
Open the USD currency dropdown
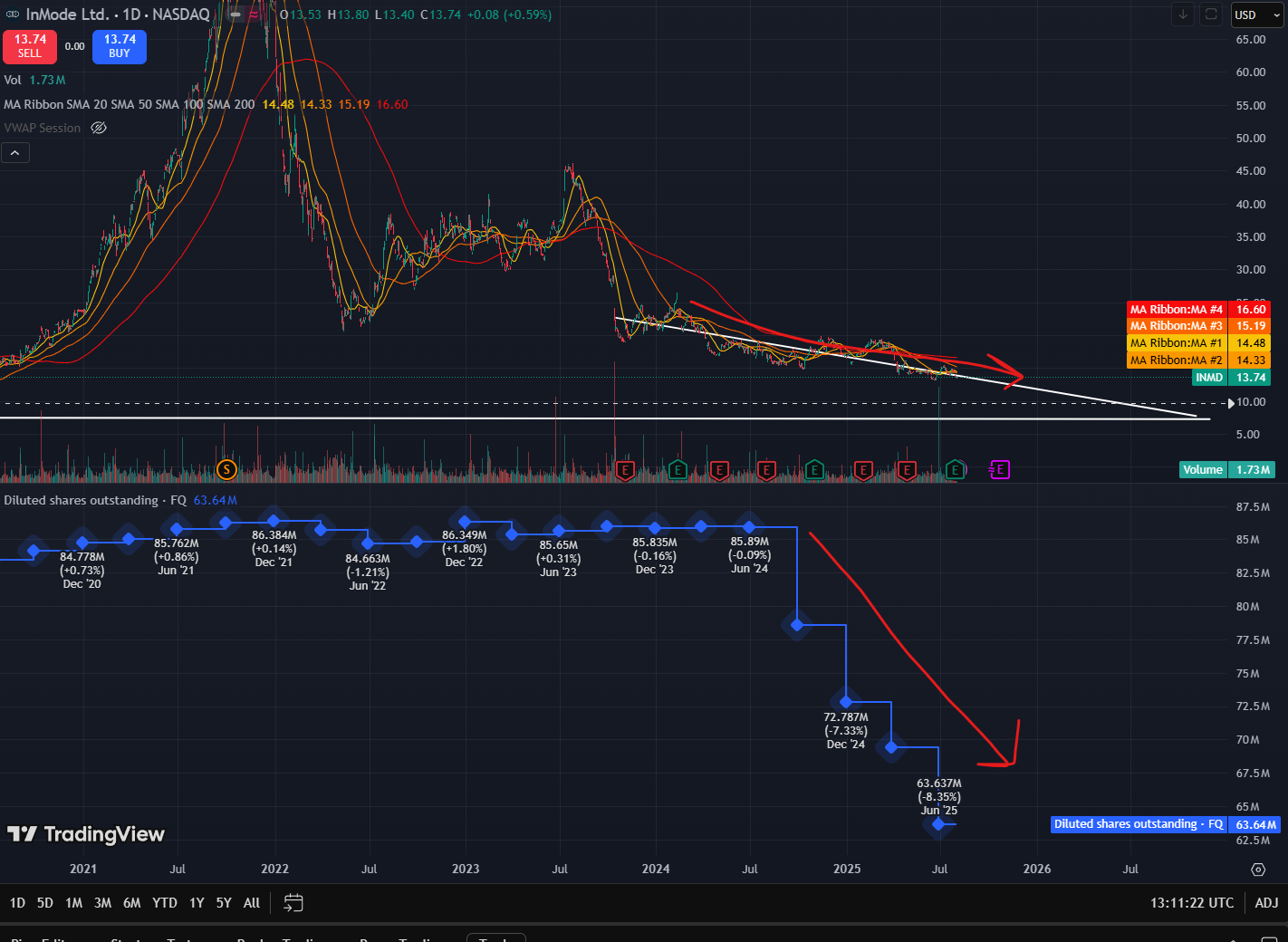[1257, 14]
